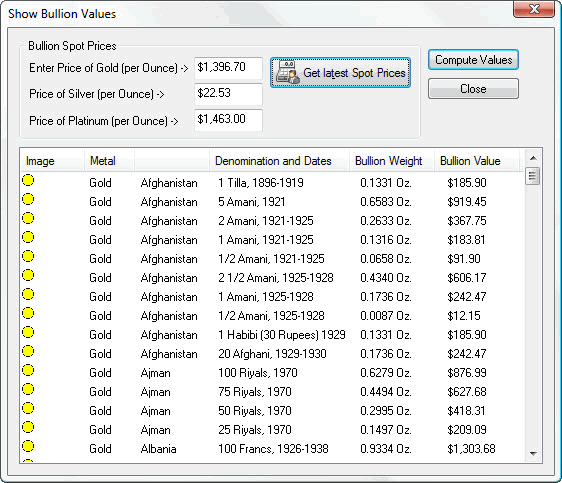Select '1 Habibi (30 Rupees) 1929' text
The width and height of the screenshot is (562, 483).
pyautogui.click(x=282, y=335)
